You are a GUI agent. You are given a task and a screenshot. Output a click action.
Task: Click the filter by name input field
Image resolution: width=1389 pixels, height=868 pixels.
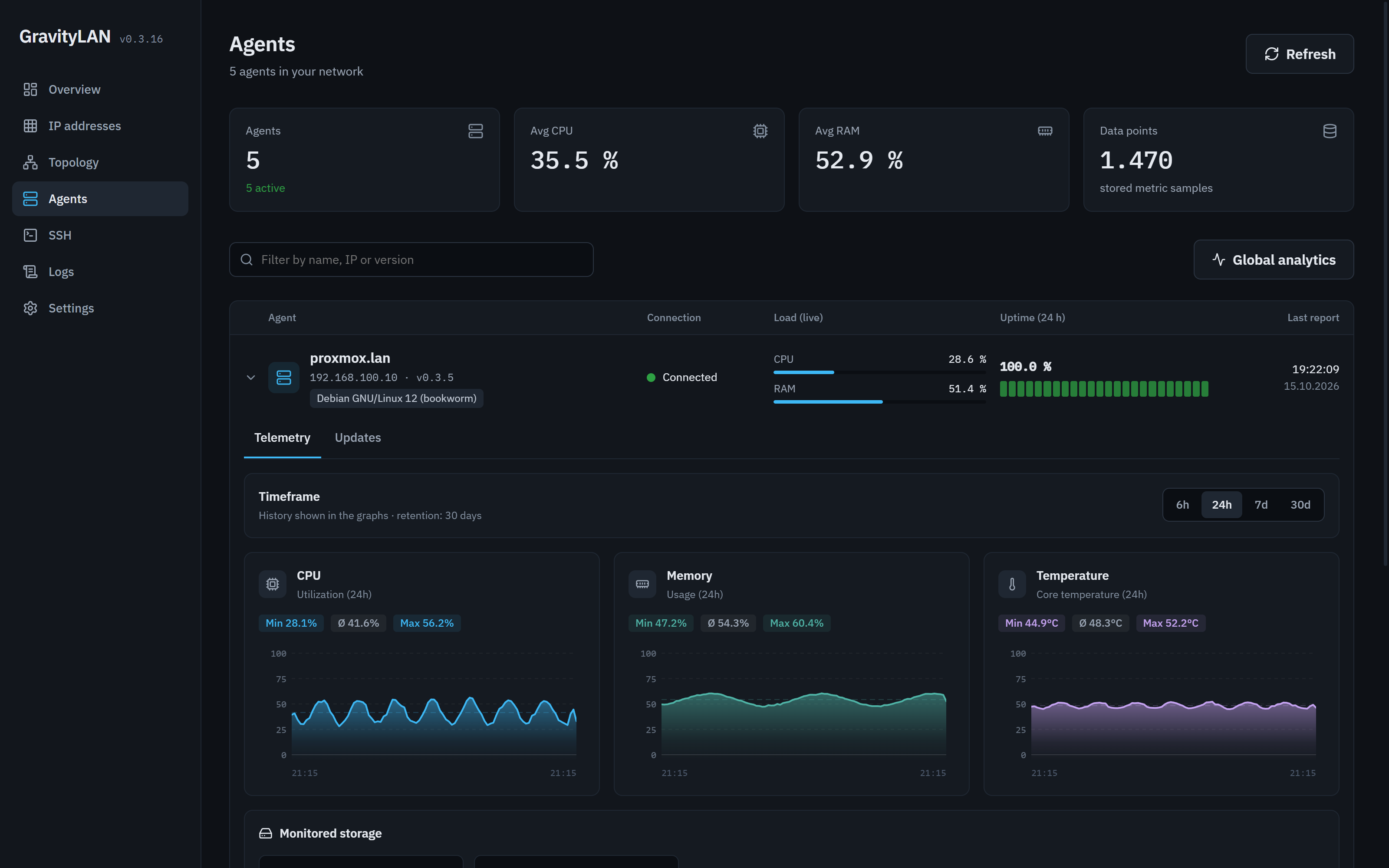coord(411,260)
